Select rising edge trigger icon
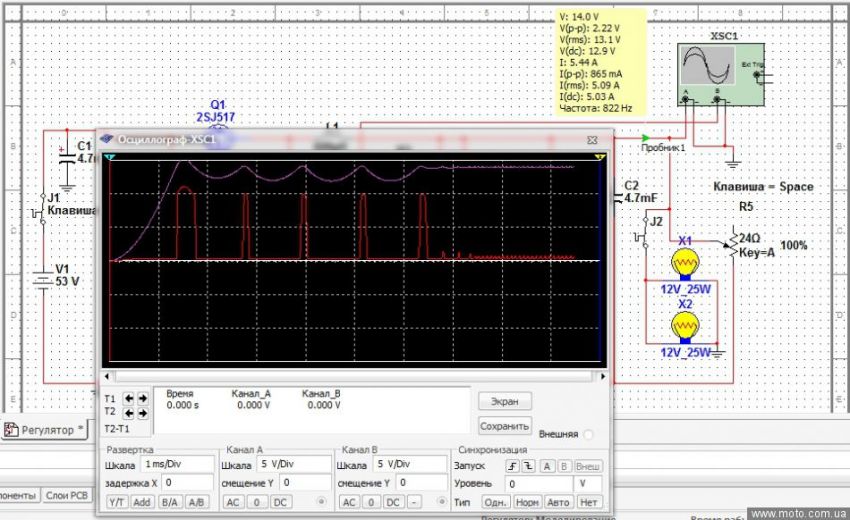 pyautogui.click(x=513, y=465)
